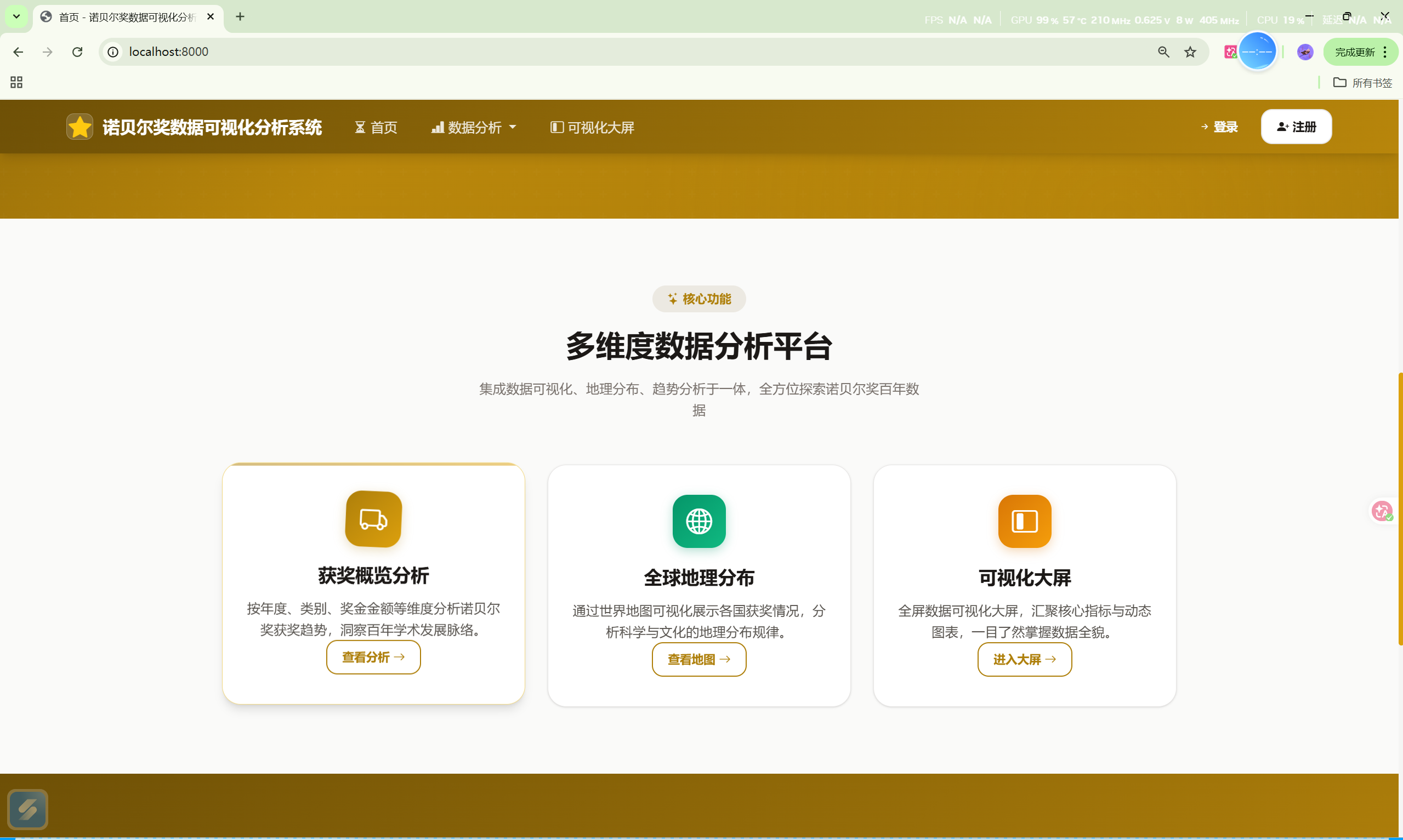Click the 查看地图 button

698,659
